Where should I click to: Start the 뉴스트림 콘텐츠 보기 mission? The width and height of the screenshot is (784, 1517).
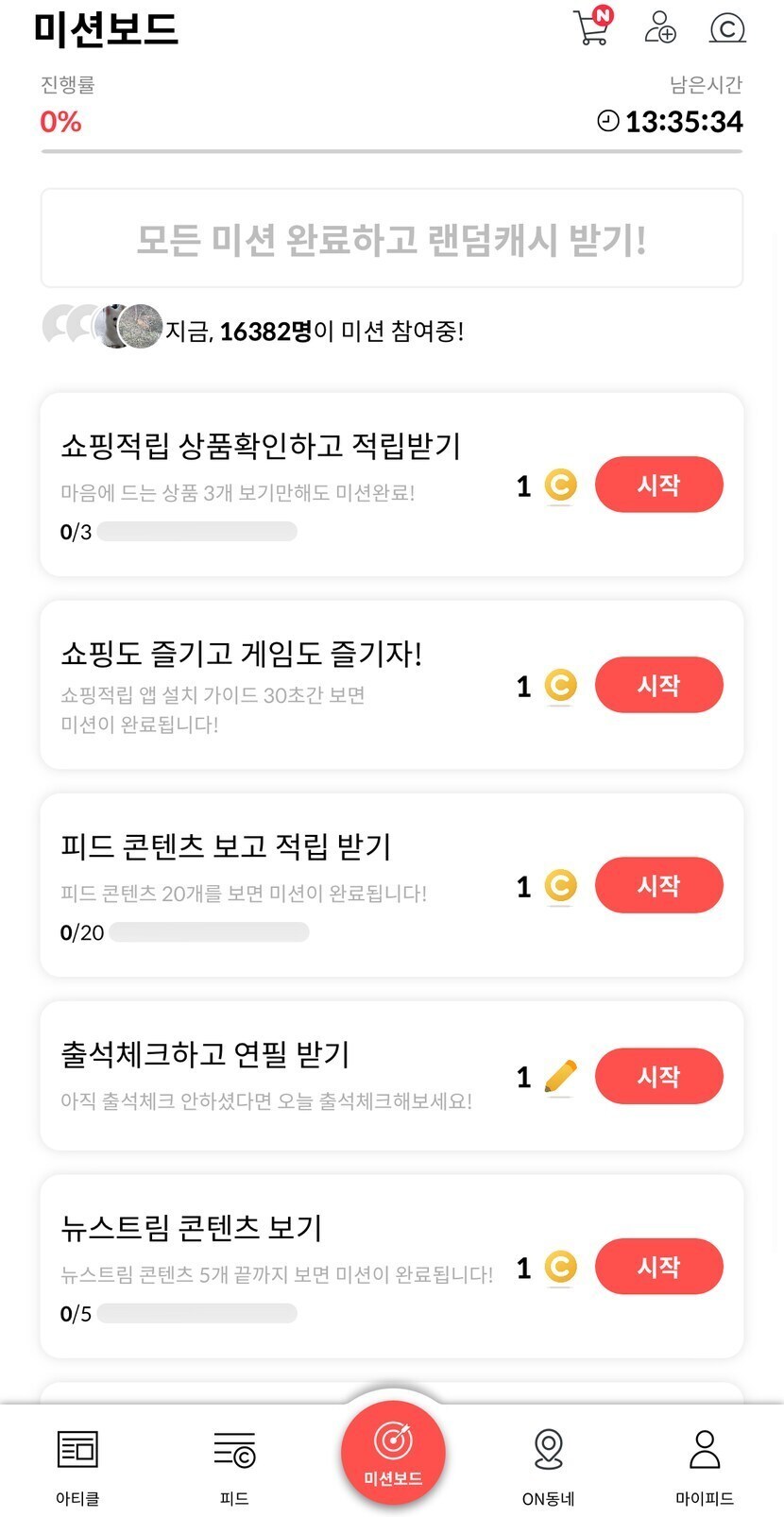click(658, 1267)
